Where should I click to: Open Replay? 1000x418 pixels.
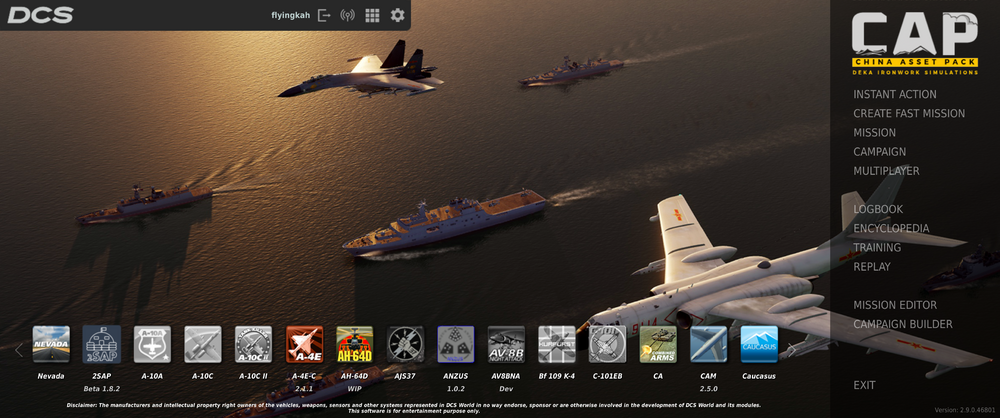click(872, 267)
